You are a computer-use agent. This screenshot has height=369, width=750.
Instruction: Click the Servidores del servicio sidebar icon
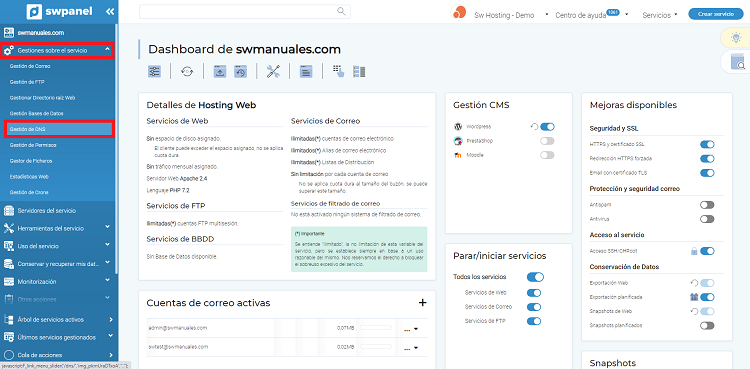9,211
